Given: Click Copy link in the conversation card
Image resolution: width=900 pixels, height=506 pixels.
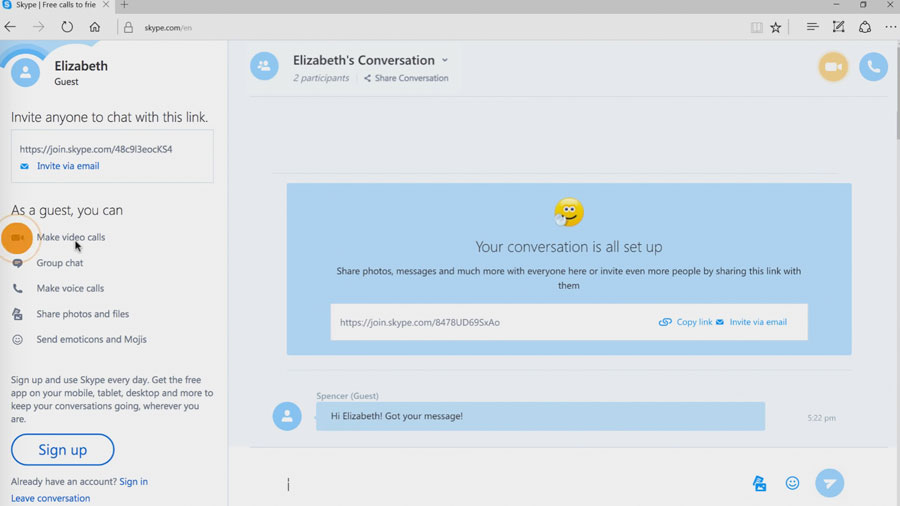Looking at the screenshot, I should (x=694, y=322).
